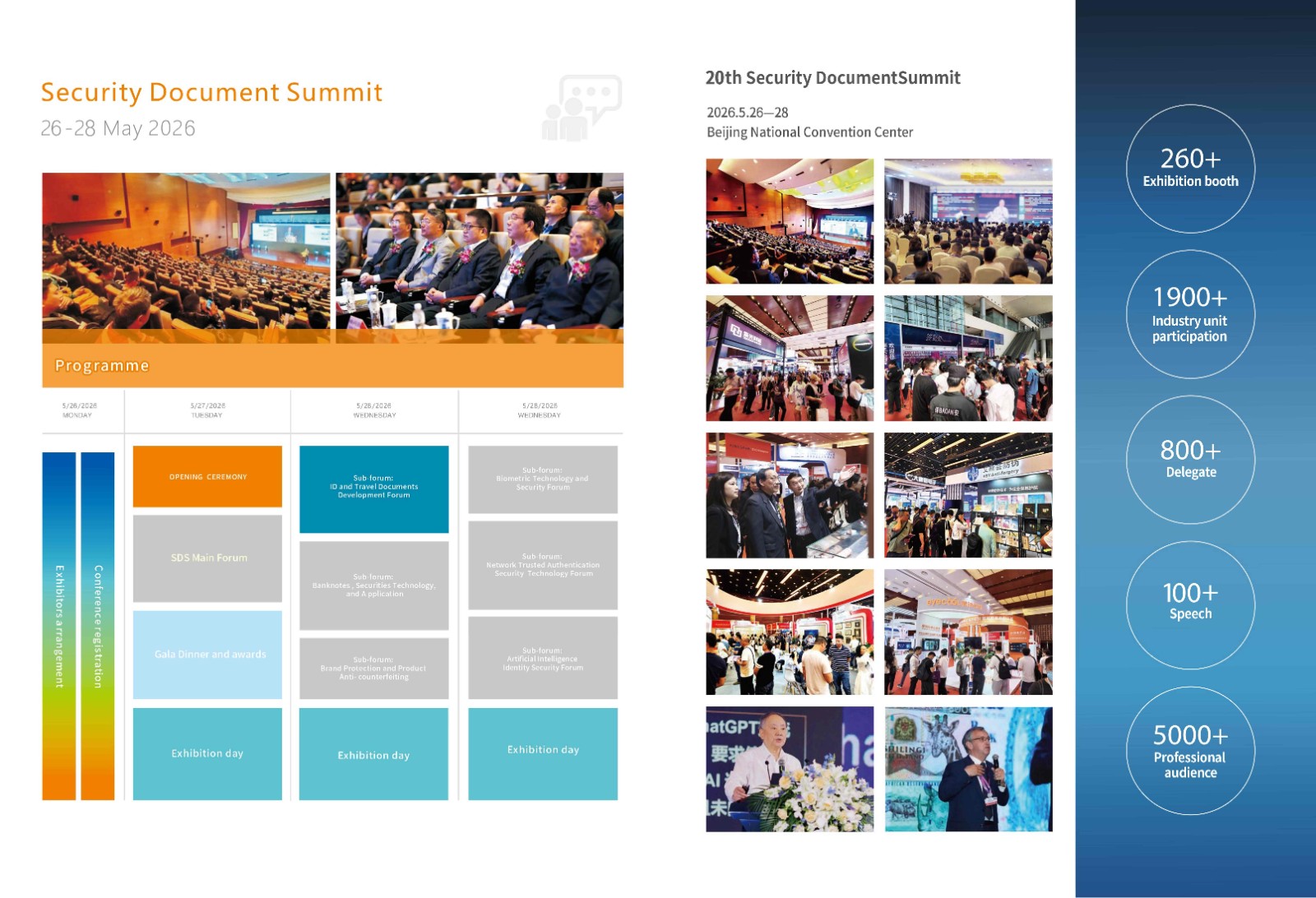
Task: Open the 100+ Speech circle
Action: (x=1190, y=604)
